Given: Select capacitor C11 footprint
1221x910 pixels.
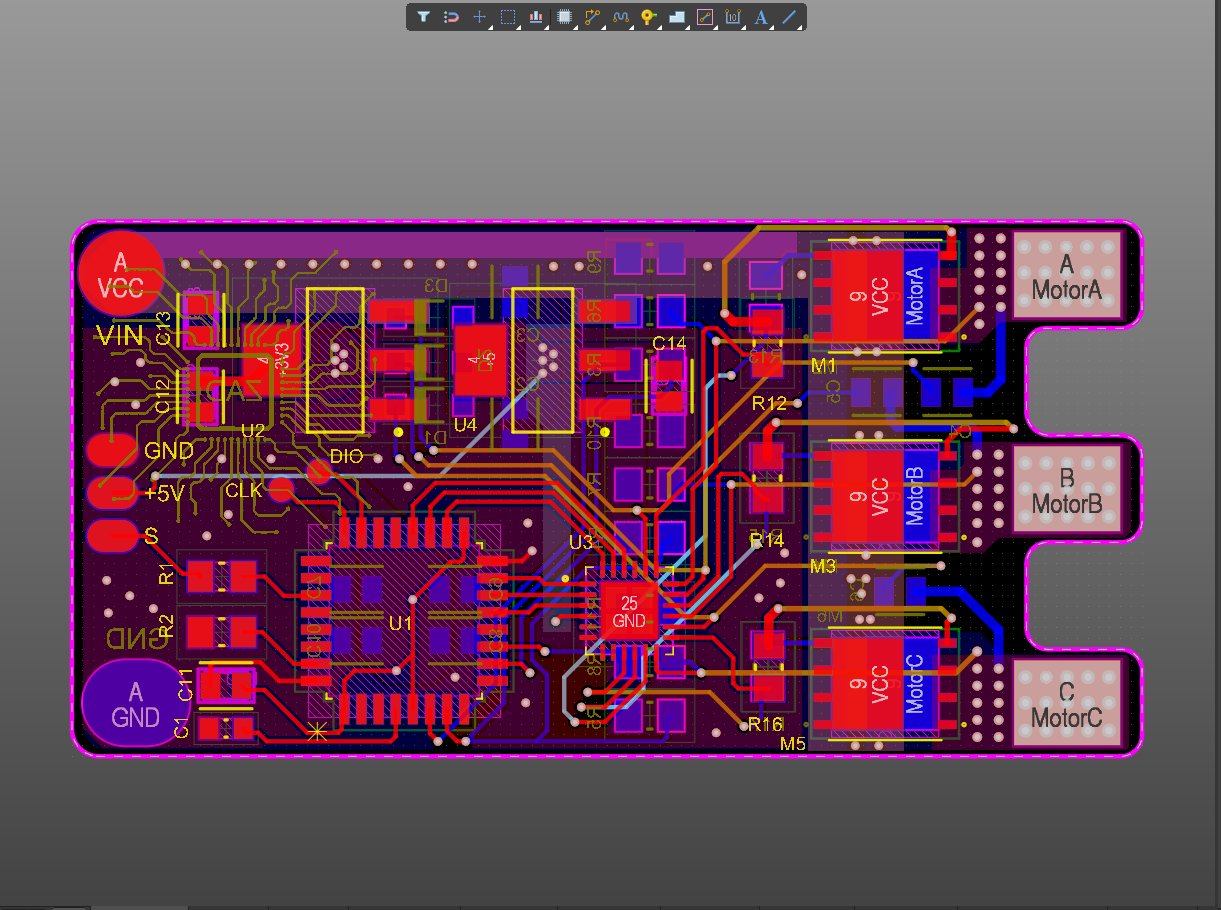Looking at the screenshot, I should coord(227,686).
